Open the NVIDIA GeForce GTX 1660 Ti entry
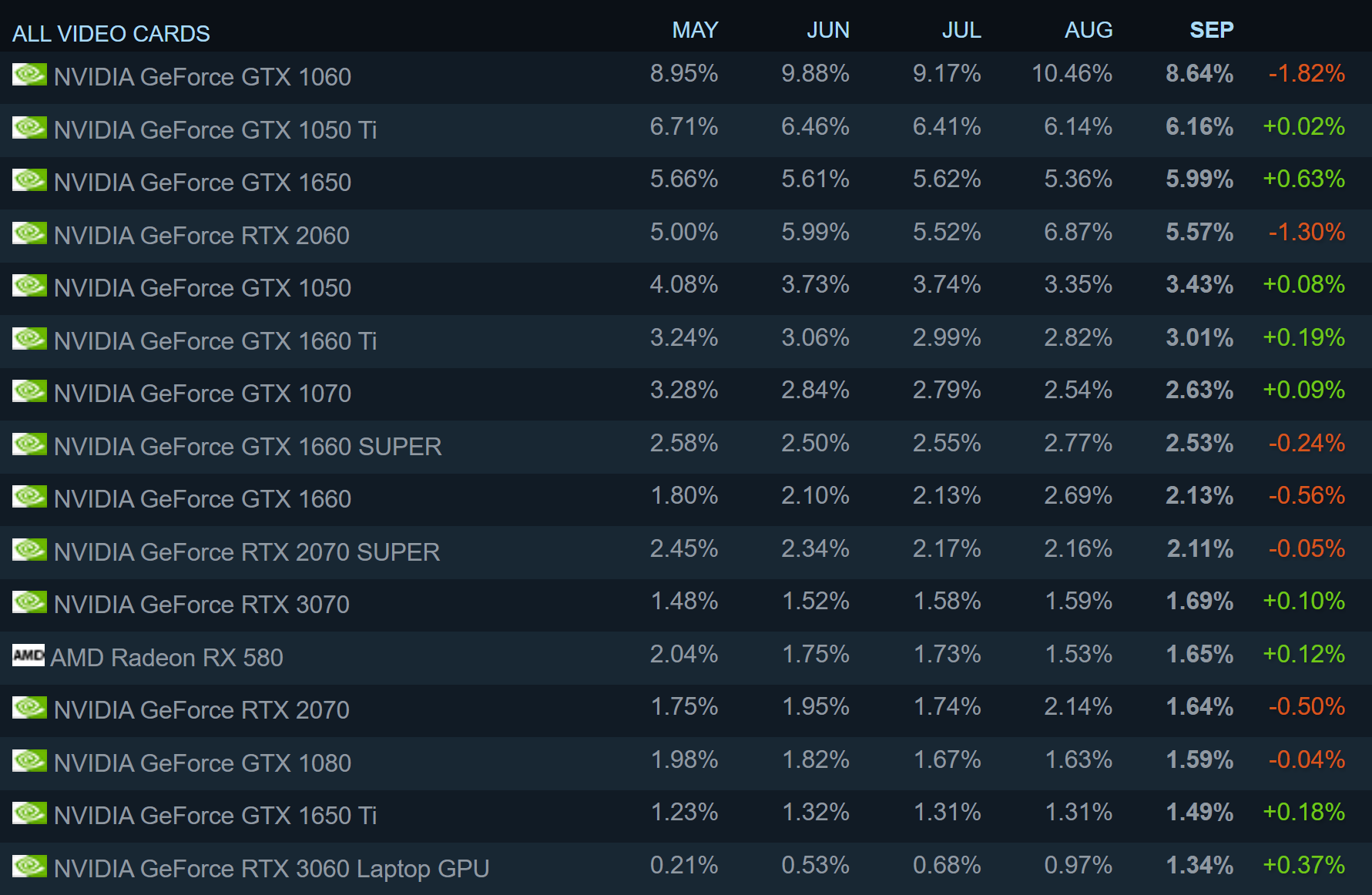 click(215, 340)
